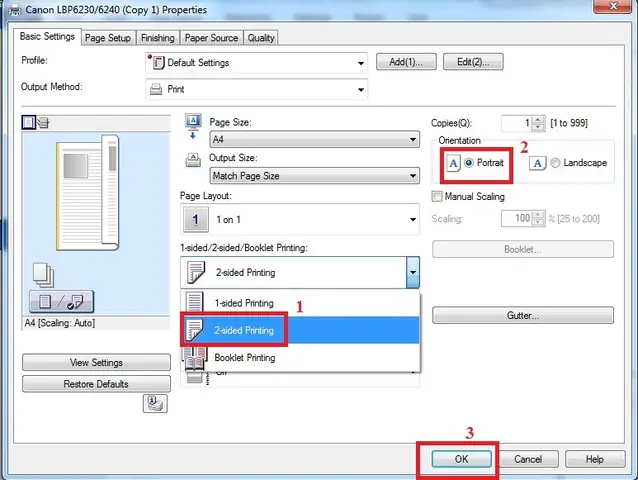Switch to the Quality tab
The width and height of the screenshot is (638, 480).
click(x=261, y=38)
